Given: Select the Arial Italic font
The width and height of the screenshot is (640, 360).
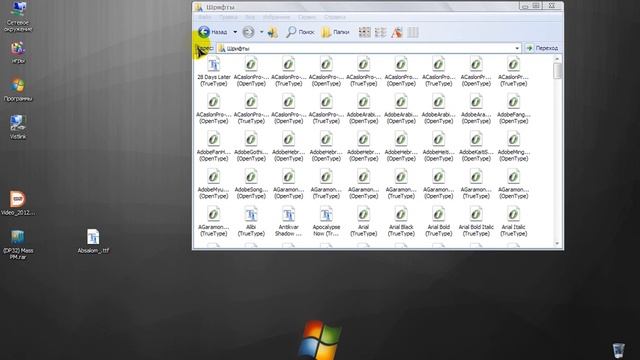Looking at the screenshot, I should pyautogui.click(x=513, y=222).
